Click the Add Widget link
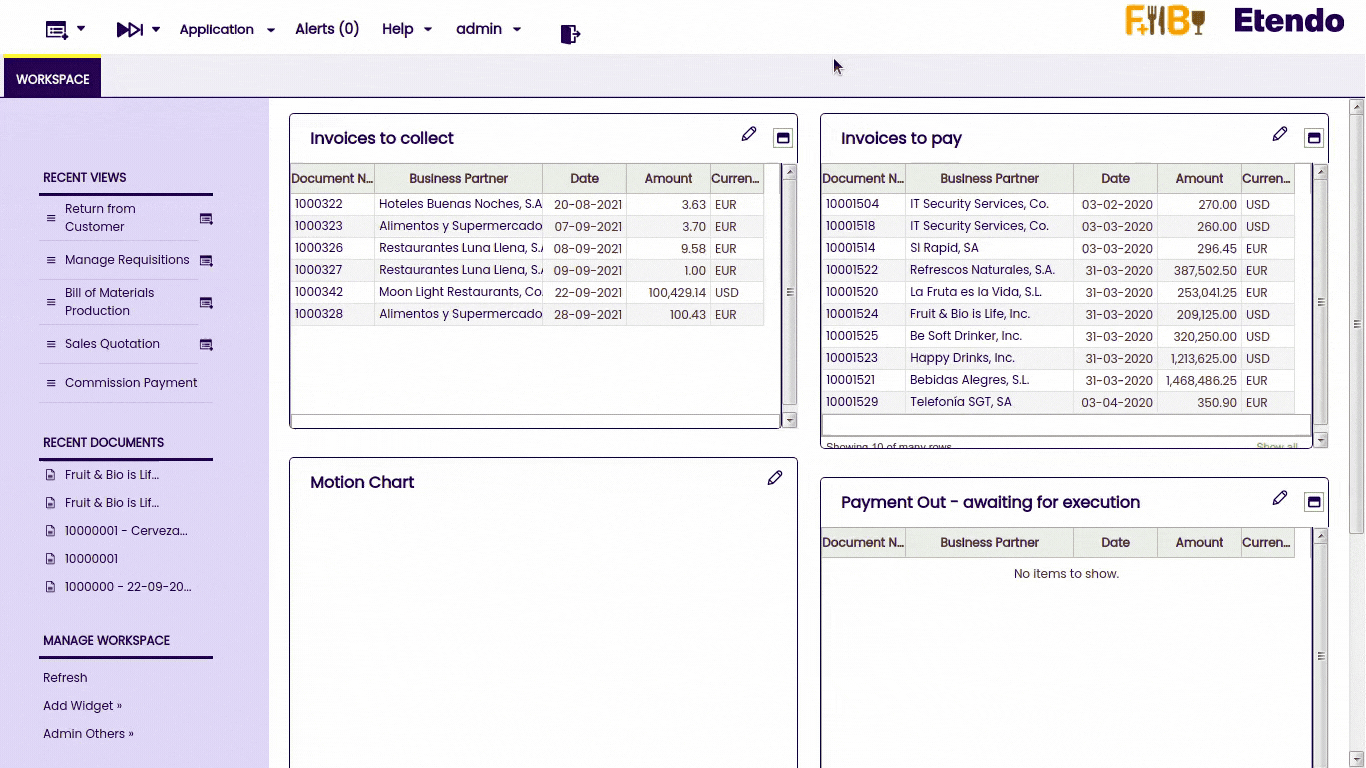 click(82, 706)
